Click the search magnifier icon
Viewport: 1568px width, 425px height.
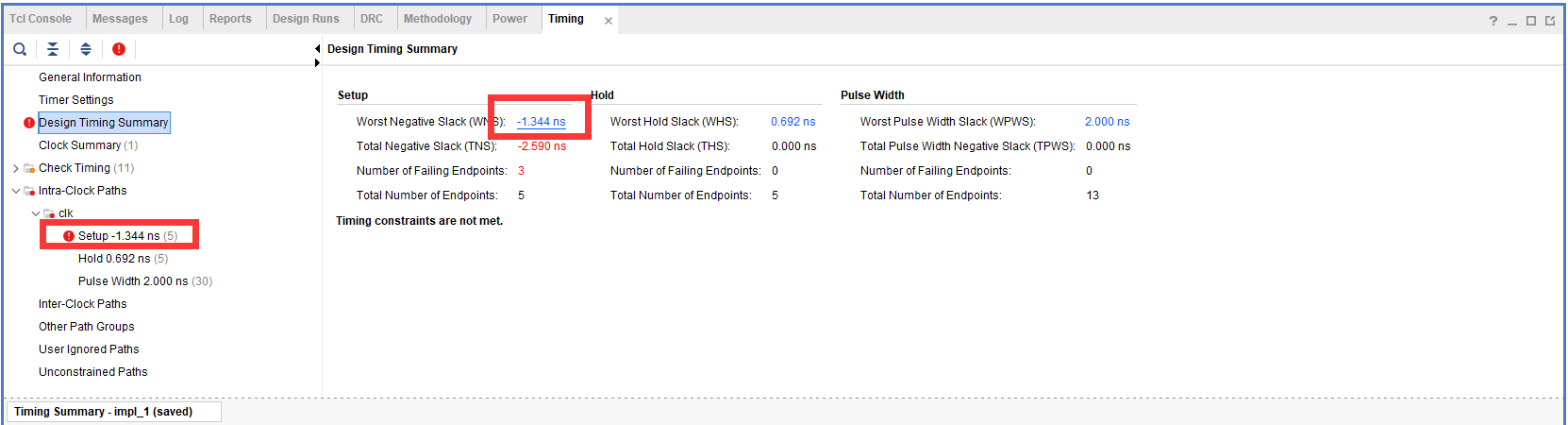[x=20, y=49]
